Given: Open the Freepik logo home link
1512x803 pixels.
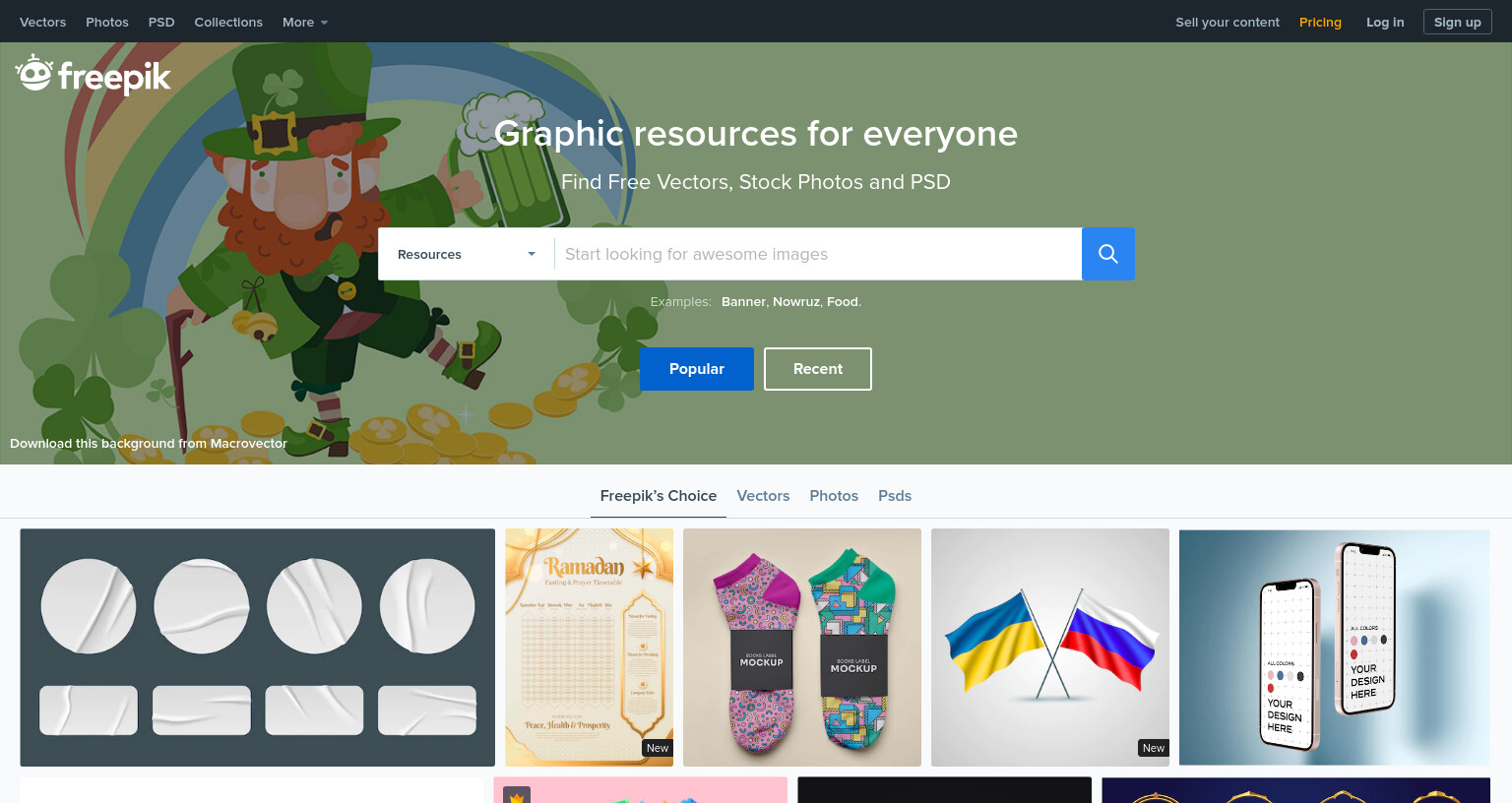Looking at the screenshot, I should pyautogui.click(x=94, y=75).
